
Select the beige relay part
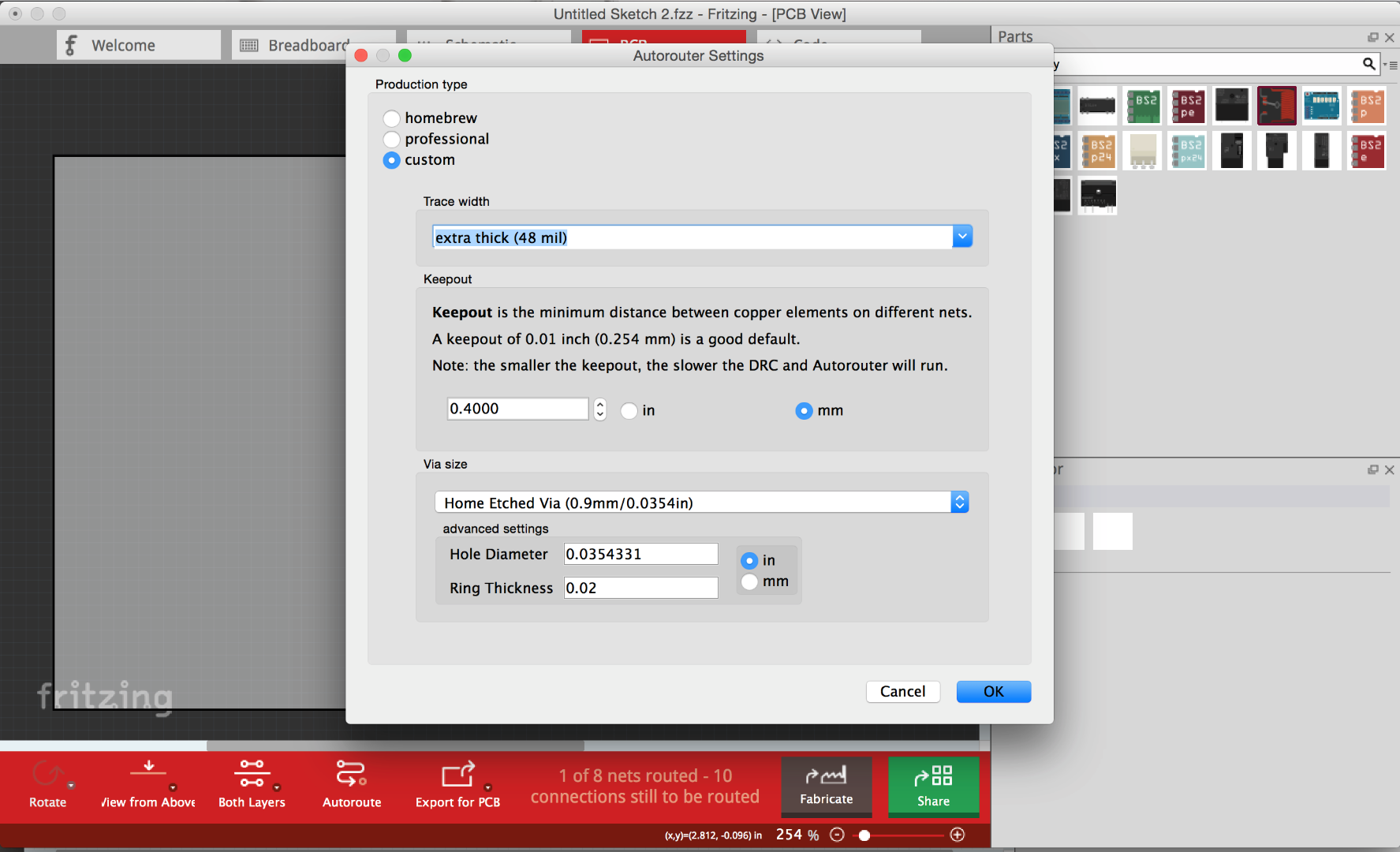tap(1143, 151)
